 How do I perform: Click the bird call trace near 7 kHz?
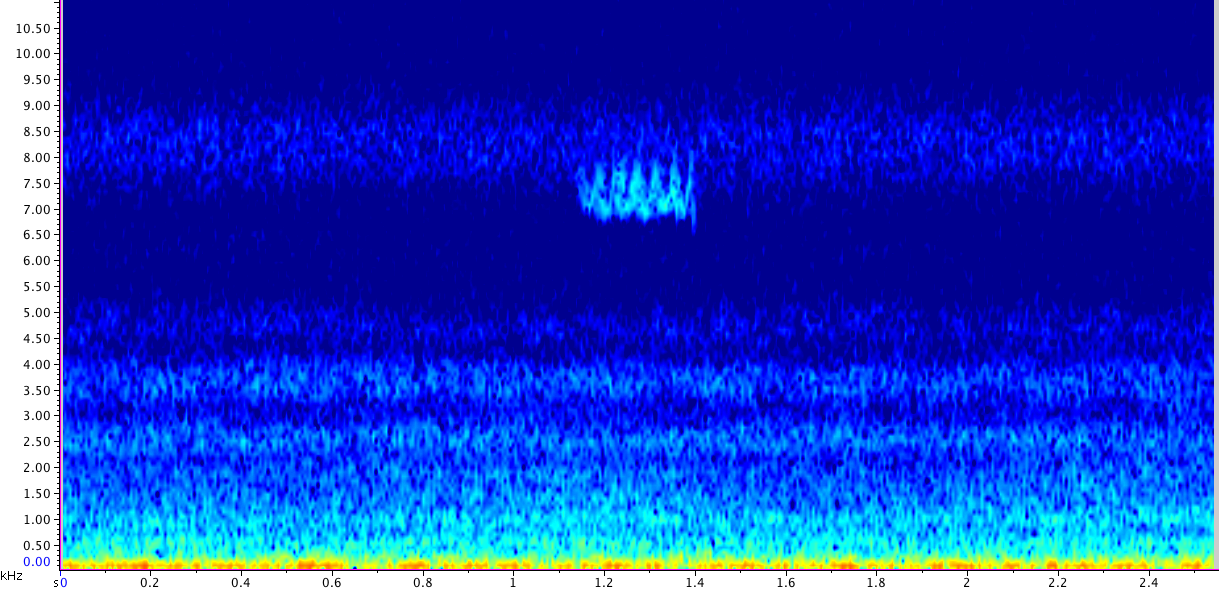pyautogui.click(x=636, y=190)
